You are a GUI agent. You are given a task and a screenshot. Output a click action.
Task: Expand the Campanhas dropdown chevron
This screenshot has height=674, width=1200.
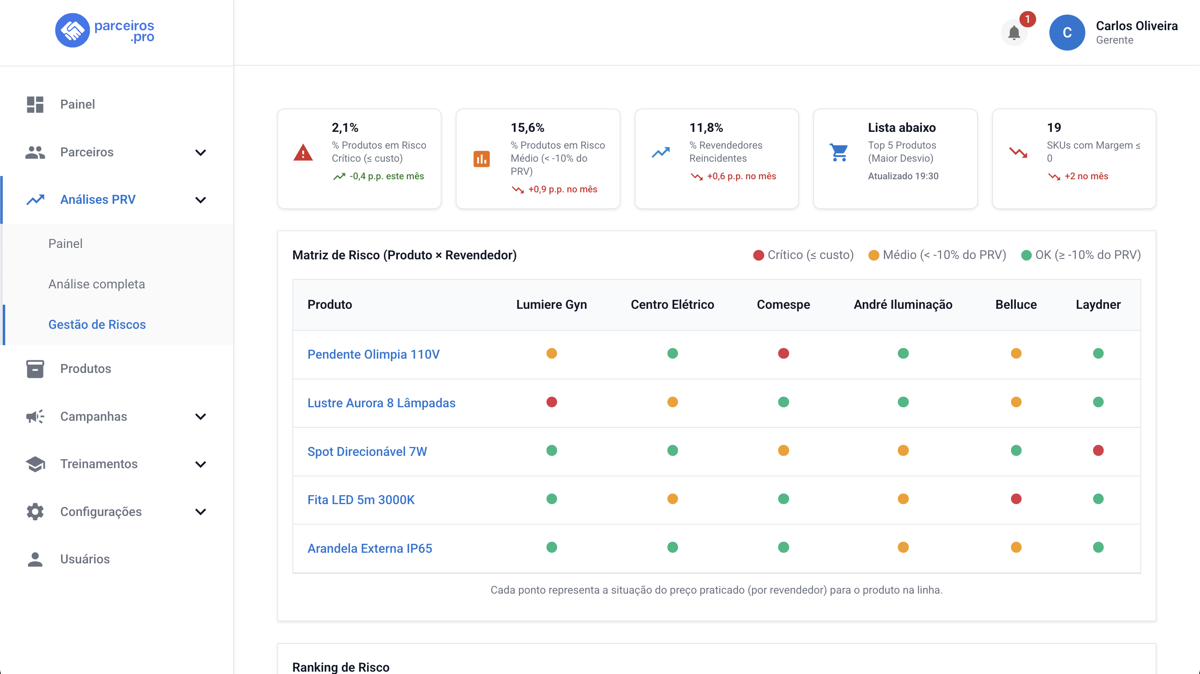coord(200,417)
